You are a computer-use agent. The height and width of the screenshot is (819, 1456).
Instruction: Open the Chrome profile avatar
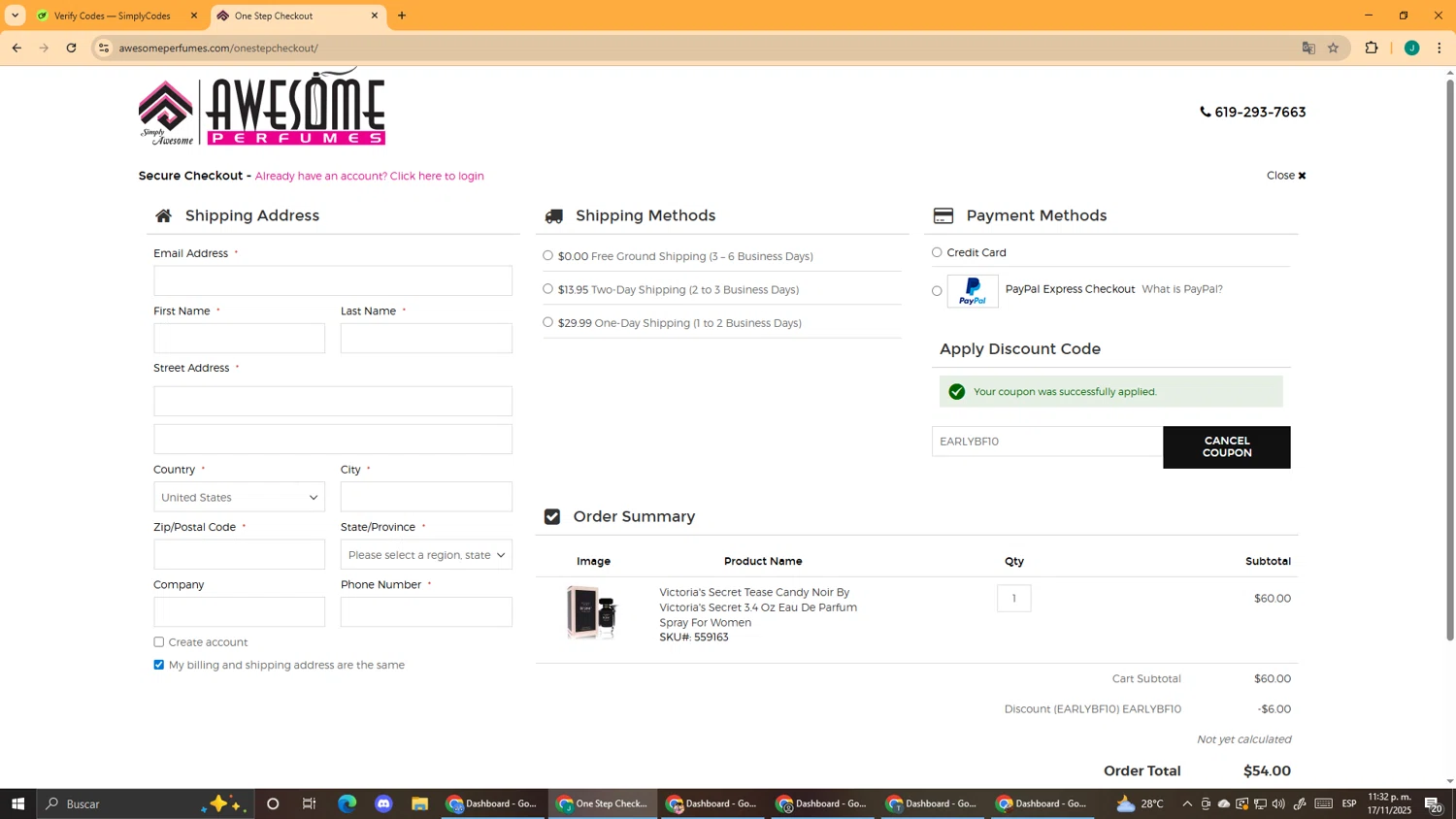tap(1411, 48)
